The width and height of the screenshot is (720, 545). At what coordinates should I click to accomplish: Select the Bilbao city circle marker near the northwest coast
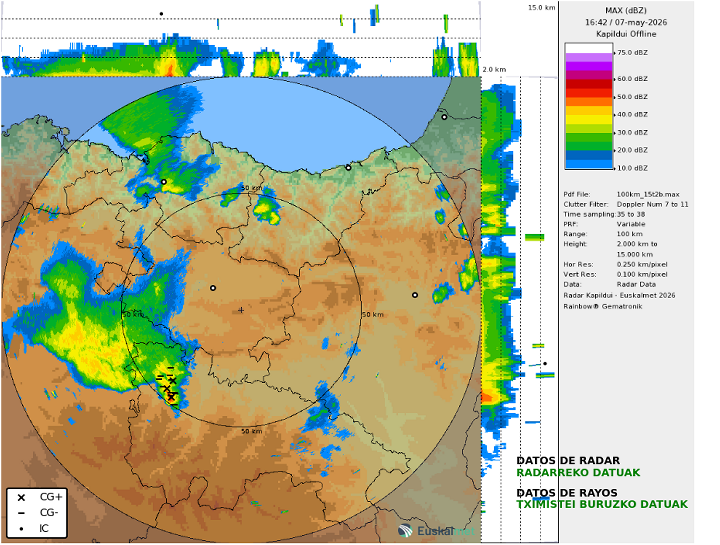tap(163, 182)
